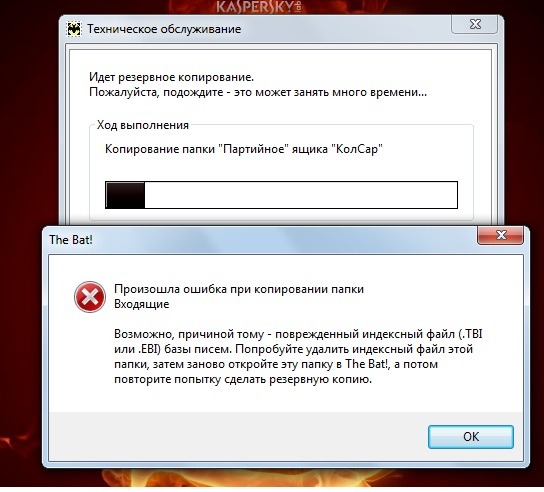Click the Идет резервное копирование line
The height and width of the screenshot is (492, 544).
click(x=171, y=77)
